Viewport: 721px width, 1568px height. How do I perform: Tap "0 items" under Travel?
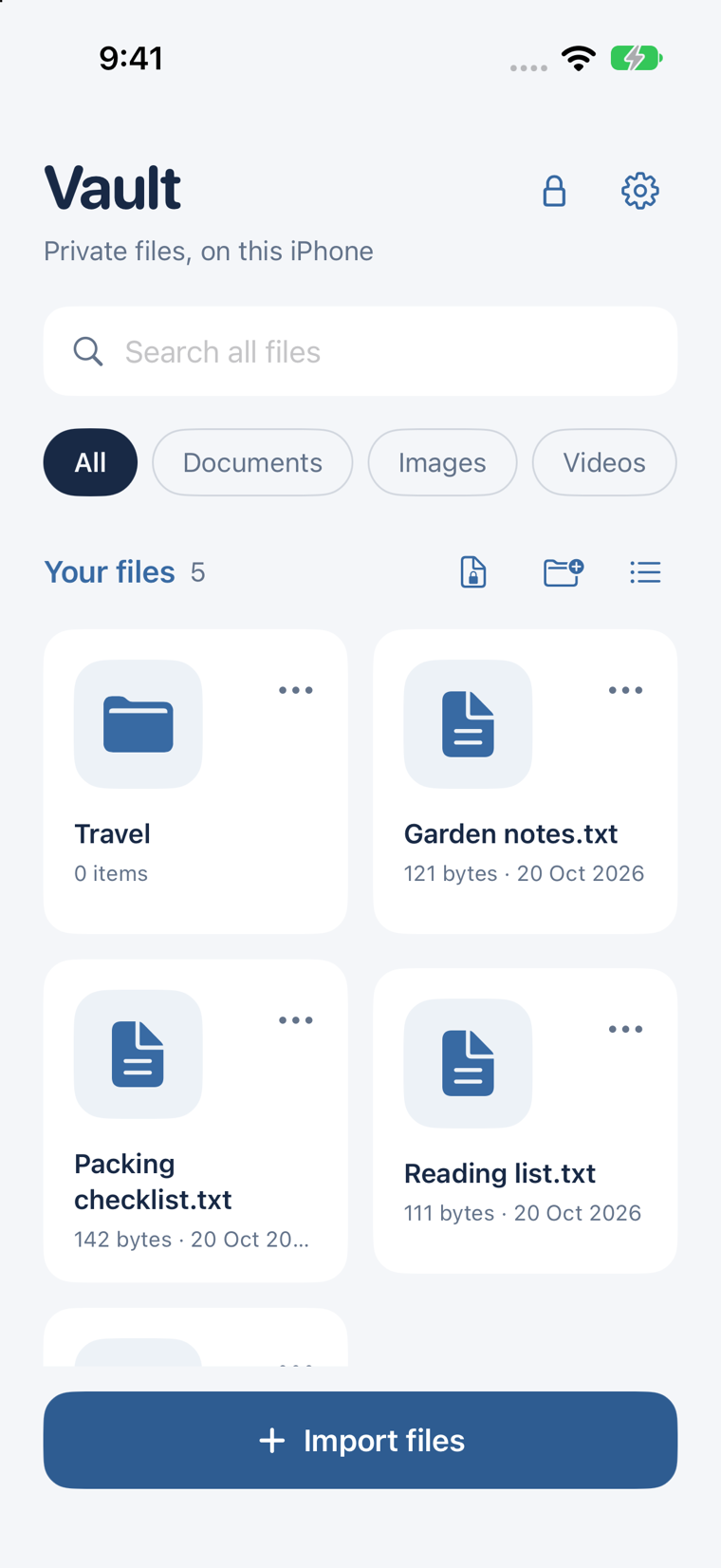[111, 873]
